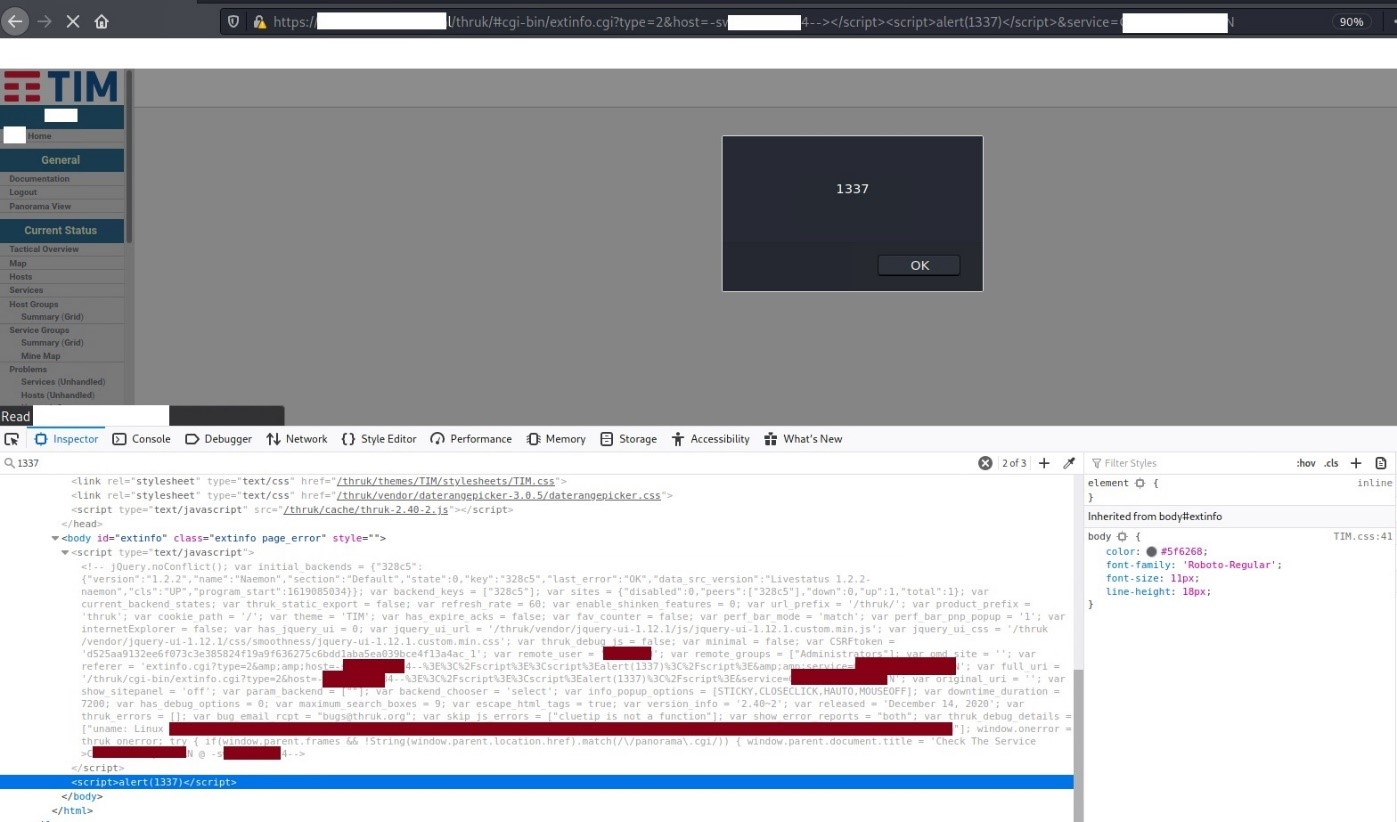
Task: Add a new CSS rule with plus icon
Action: (1356, 463)
